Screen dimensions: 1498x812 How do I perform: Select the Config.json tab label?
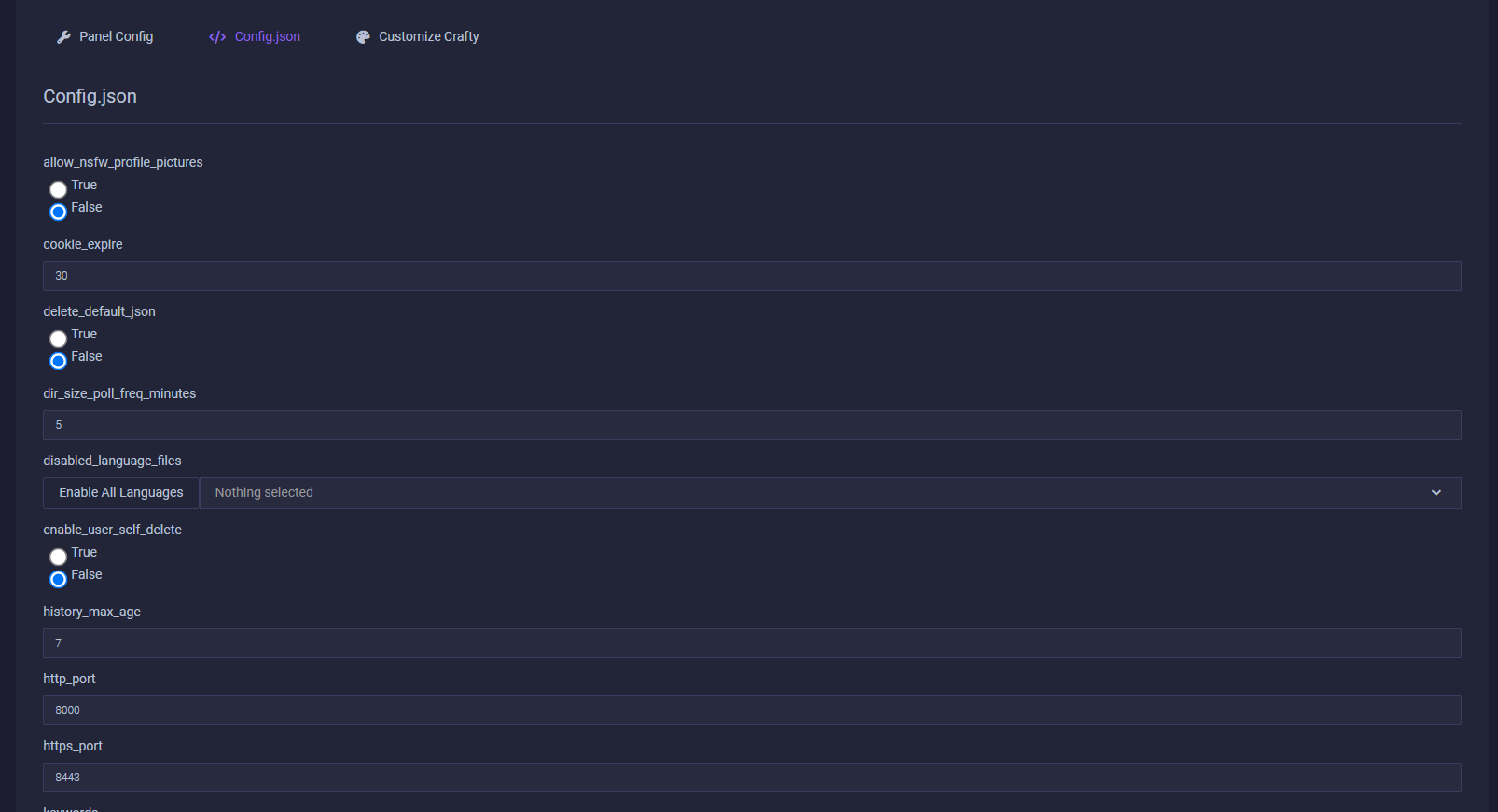(267, 37)
